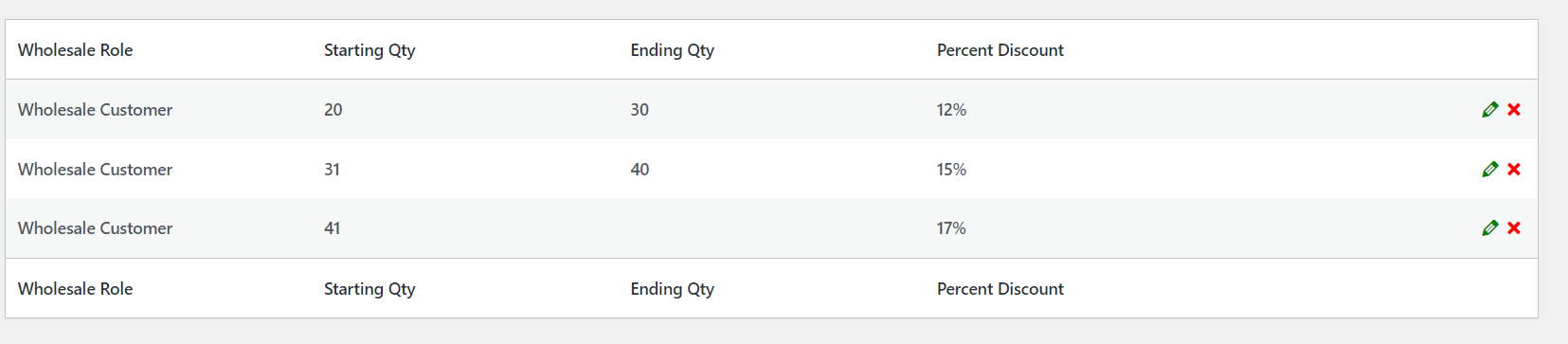The height and width of the screenshot is (344, 1568).
Task: Click the top Ending Qty header
Action: click(x=672, y=50)
